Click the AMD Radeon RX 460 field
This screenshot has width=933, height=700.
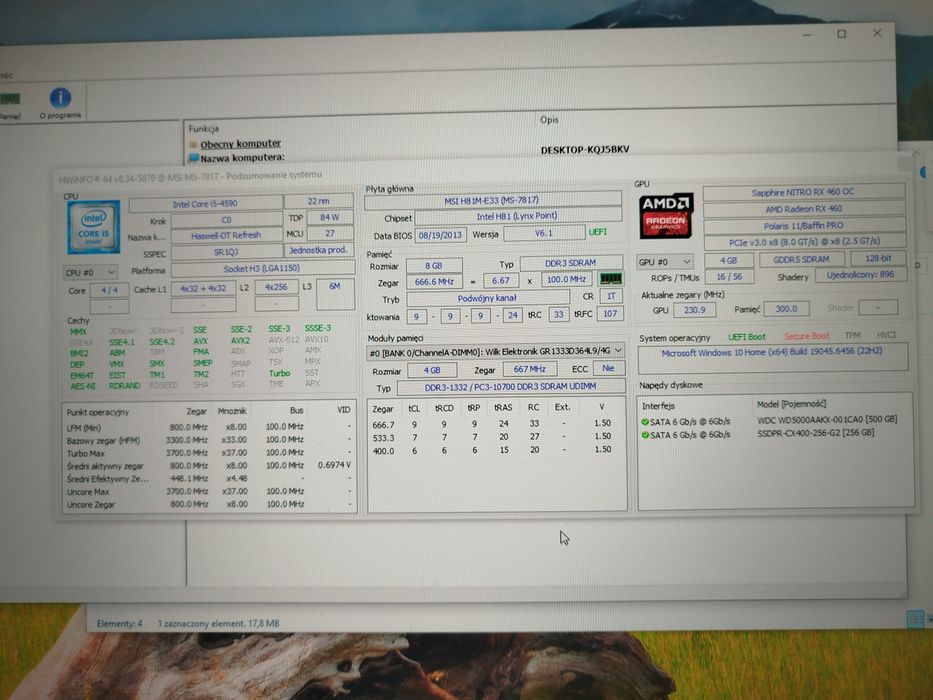coord(804,209)
